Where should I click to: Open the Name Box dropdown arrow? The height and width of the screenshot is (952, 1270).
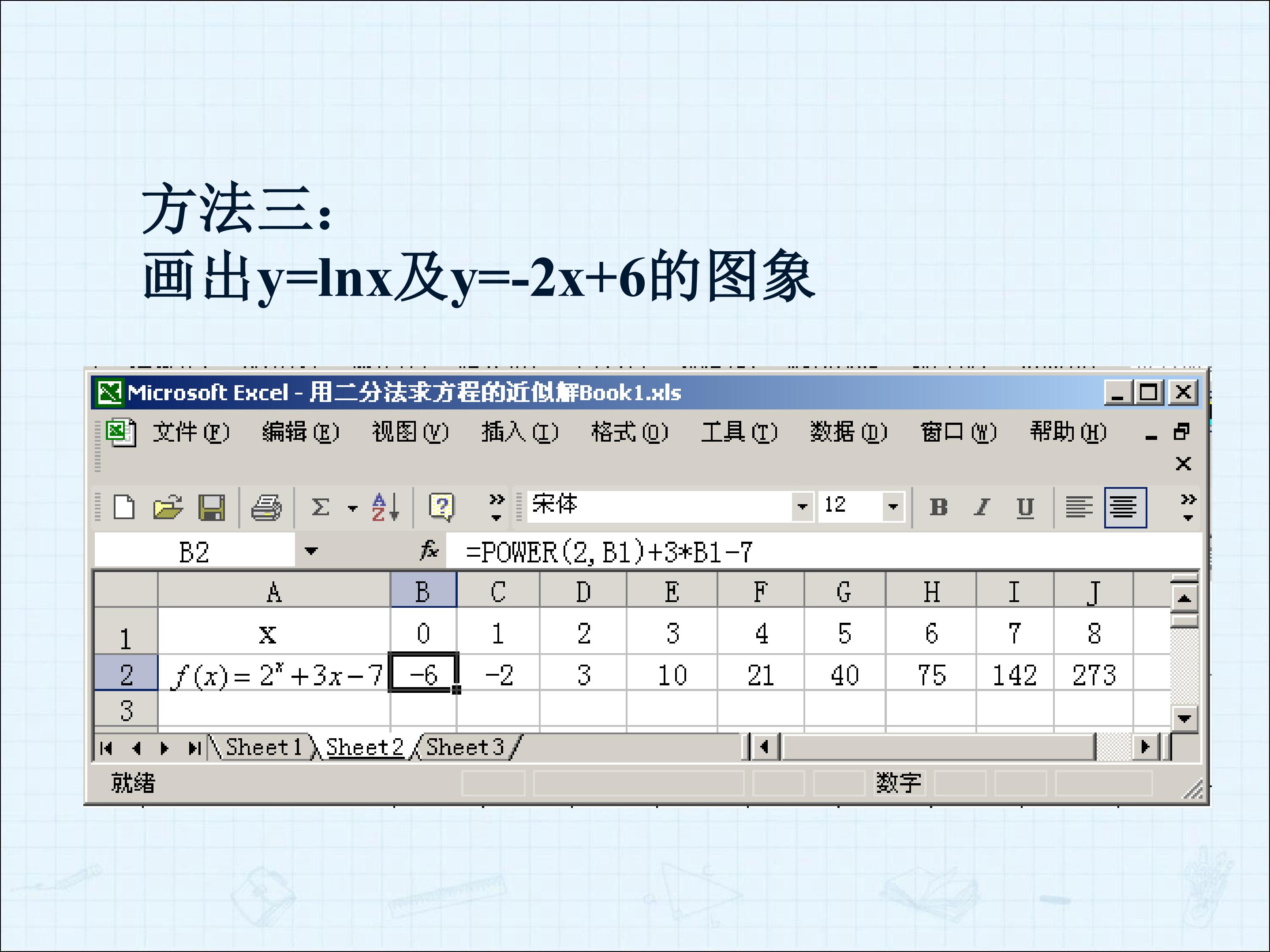311,551
